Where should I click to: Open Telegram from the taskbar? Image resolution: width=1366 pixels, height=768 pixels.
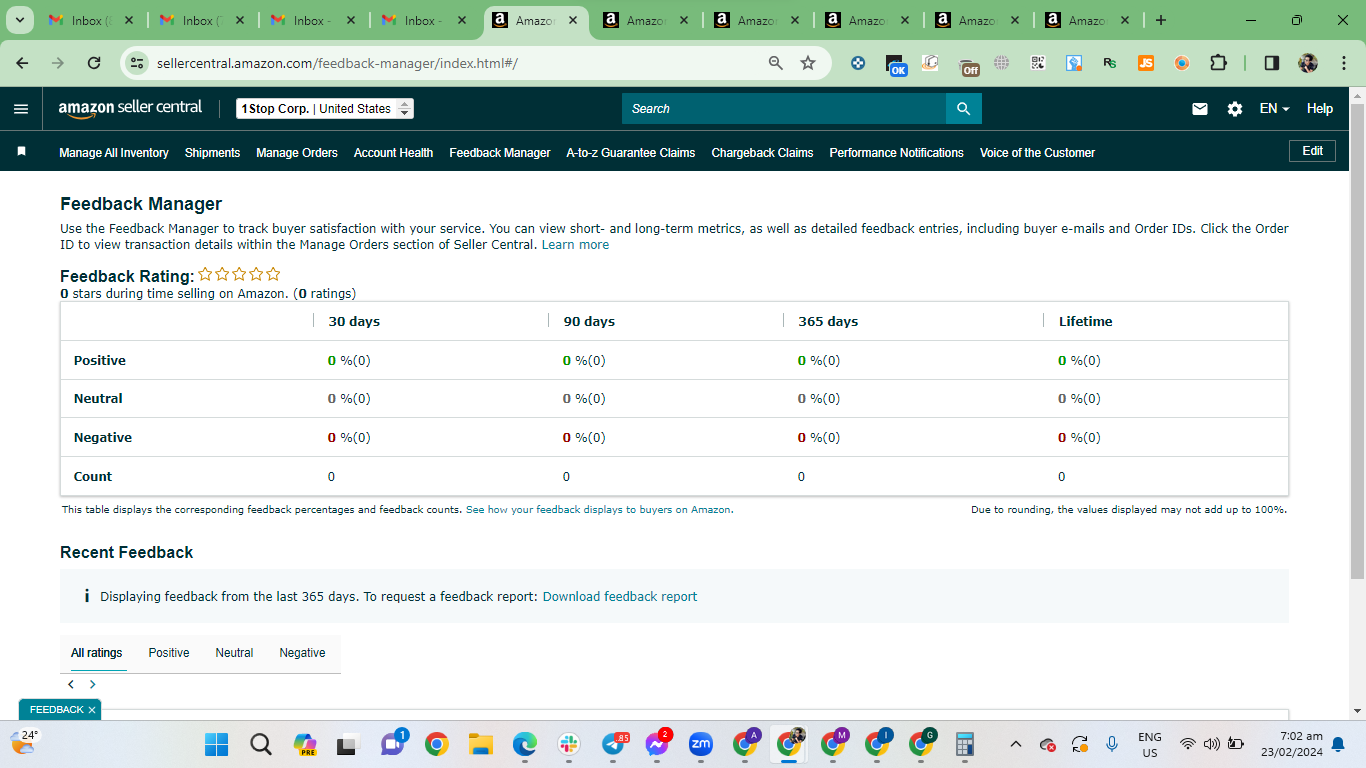614,744
